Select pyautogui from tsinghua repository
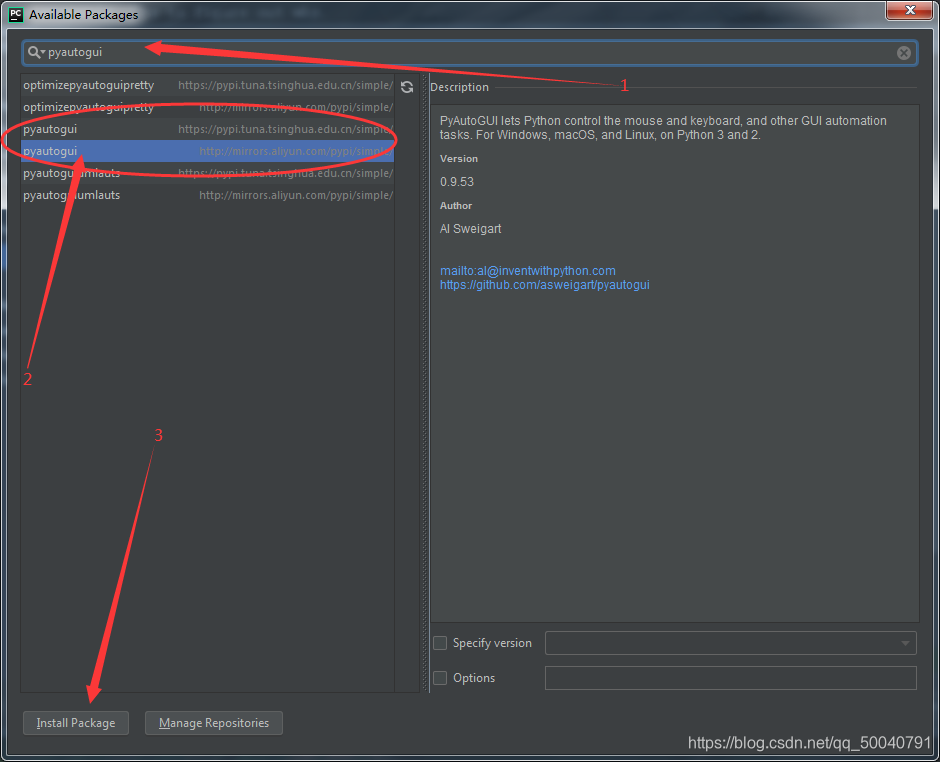The height and width of the screenshot is (762, 940). coord(207,129)
